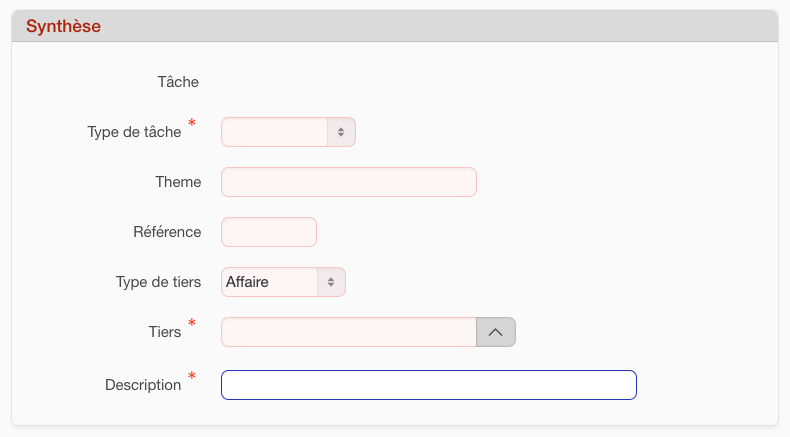Click the Tiers field label
The height and width of the screenshot is (437, 790).
[164, 332]
